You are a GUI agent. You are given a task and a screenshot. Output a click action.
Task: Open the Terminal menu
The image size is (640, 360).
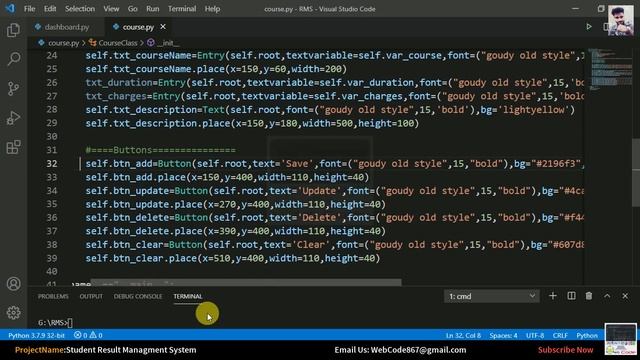coord(182,9)
